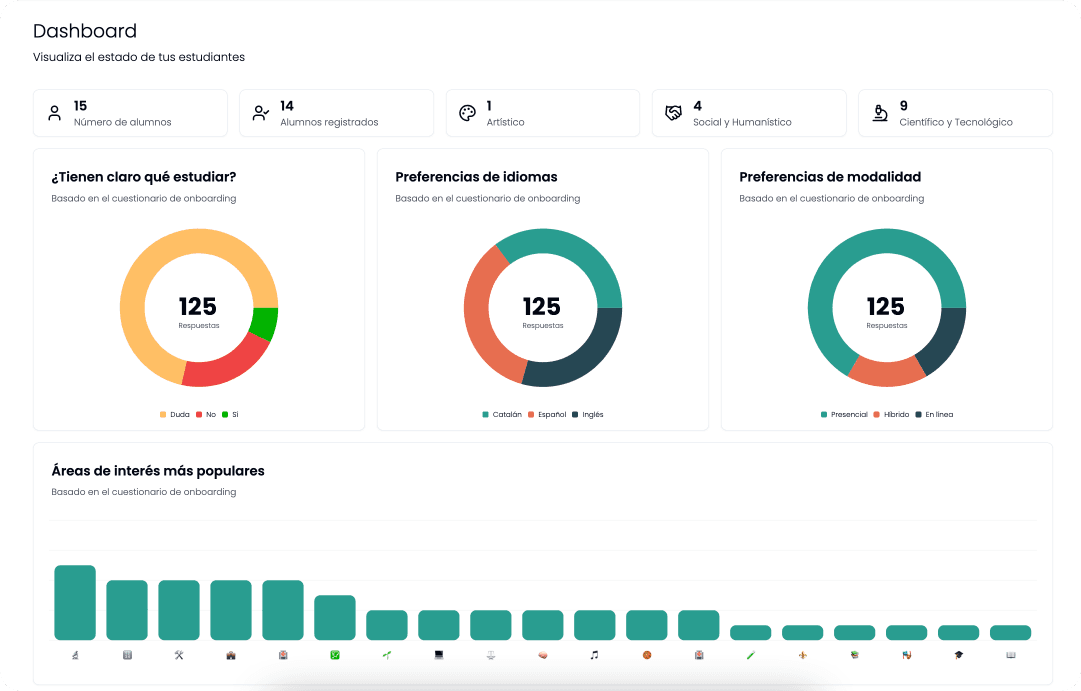
Task: Click the person icon beside Número de alumnos
Action: tap(54, 113)
